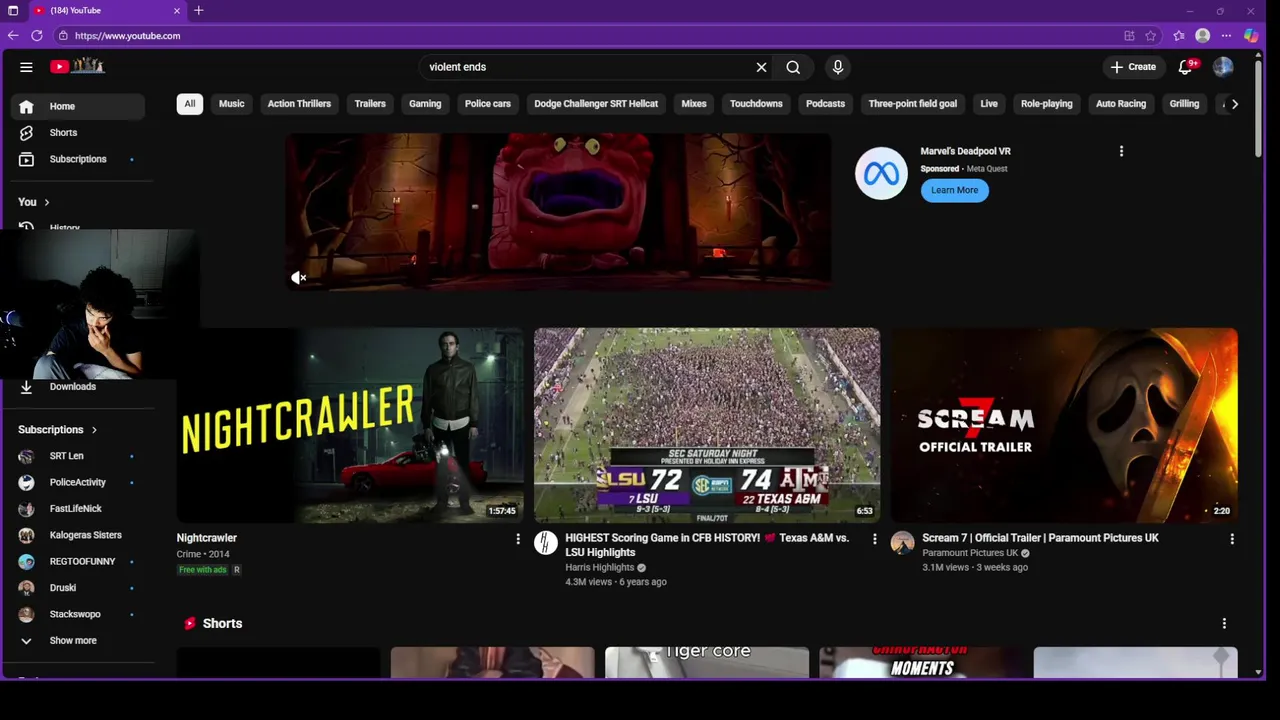This screenshot has width=1280, height=720.
Task: Start voice search with the microphone icon
Action: 838,67
